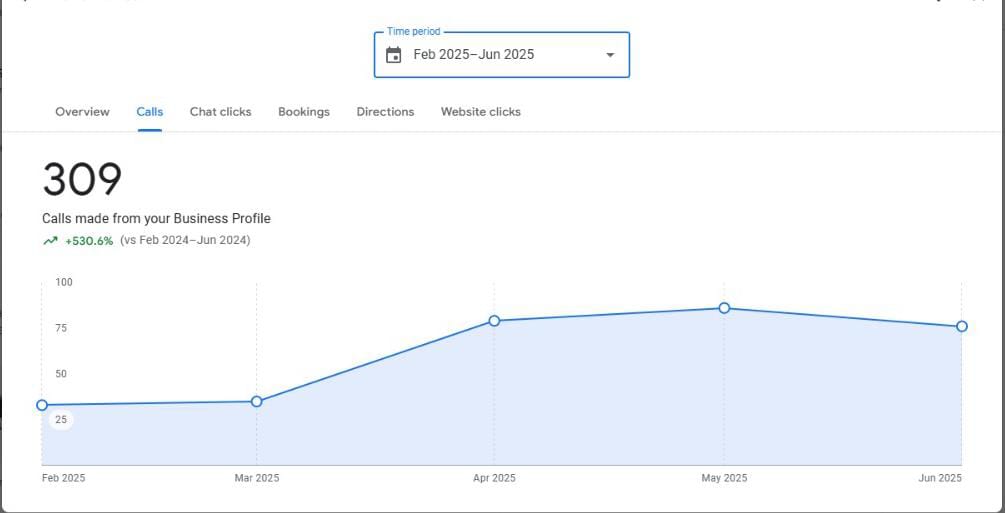The image size is (1005, 513).
Task: Expand the Time period dropdown arrow
Action: tap(610, 55)
